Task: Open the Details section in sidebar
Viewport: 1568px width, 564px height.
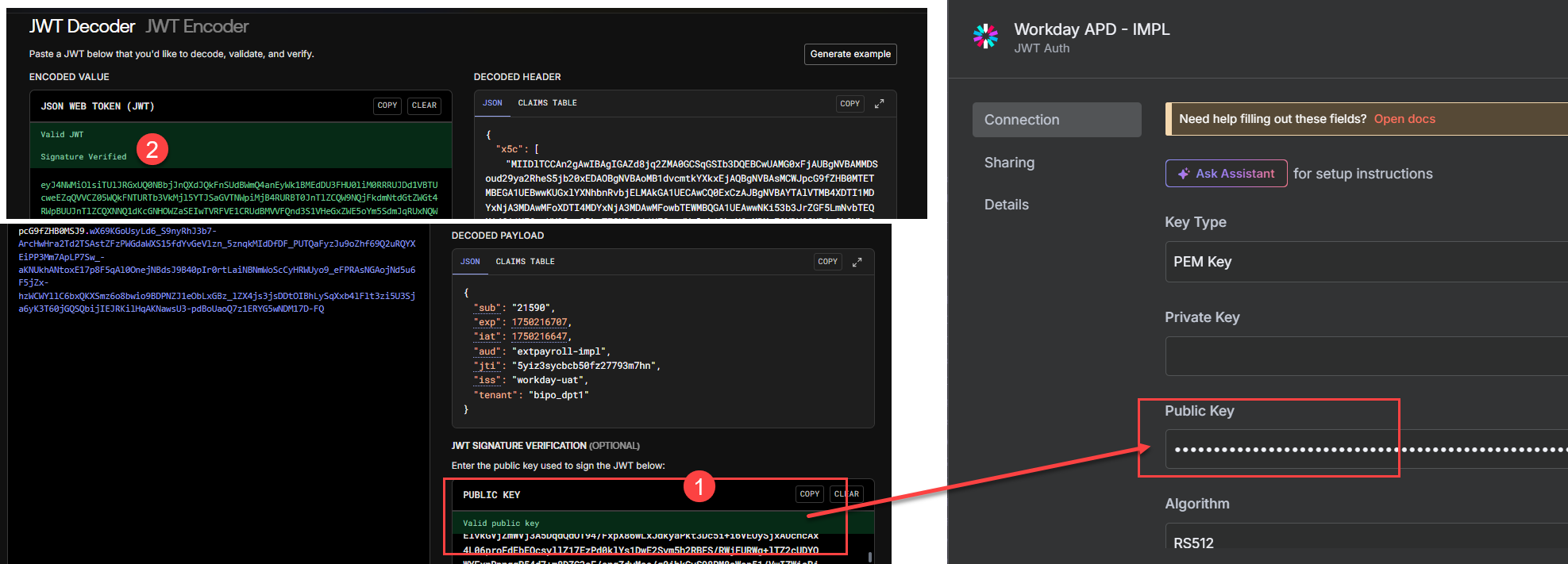Action: pos(1006,205)
